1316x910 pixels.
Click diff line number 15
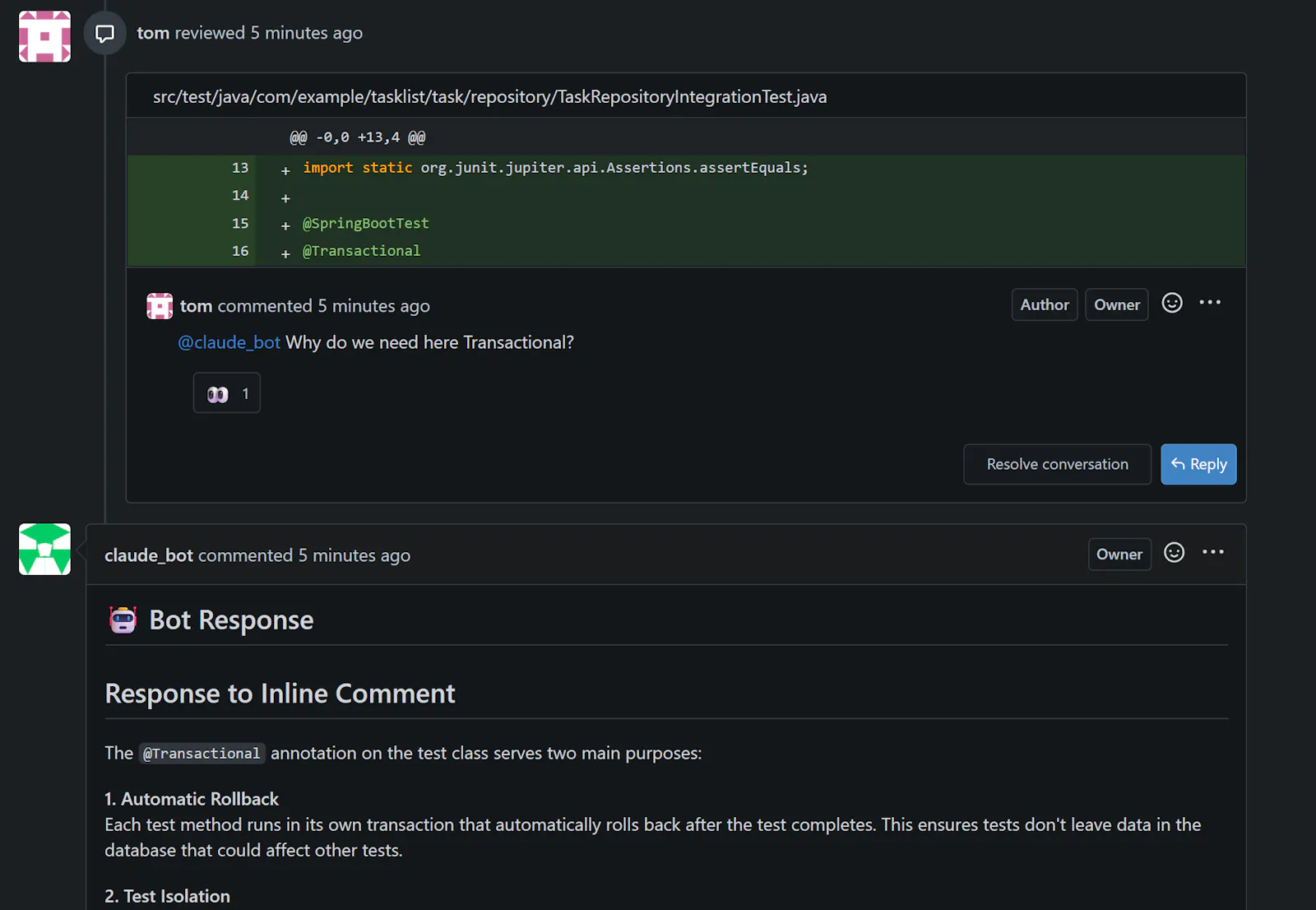[239, 224]
